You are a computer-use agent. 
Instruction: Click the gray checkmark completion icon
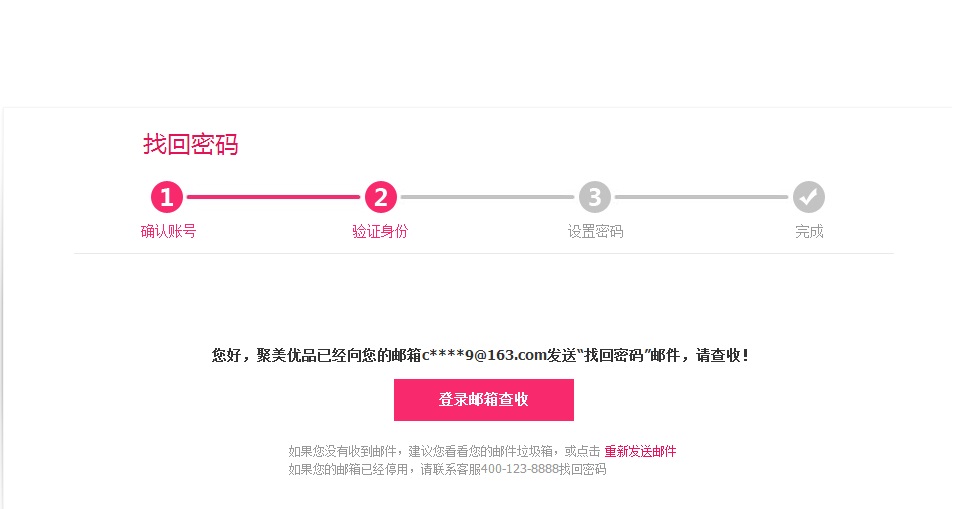[x=809, y=197]
